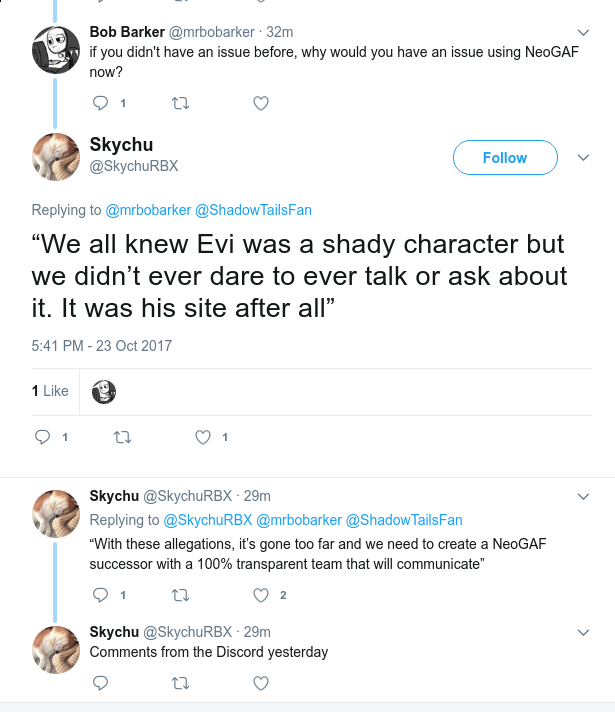This screenshot has height=712, width=615.
Task: Reply to the NeoGAF successor tweet
Action: [x=100, y=595]
